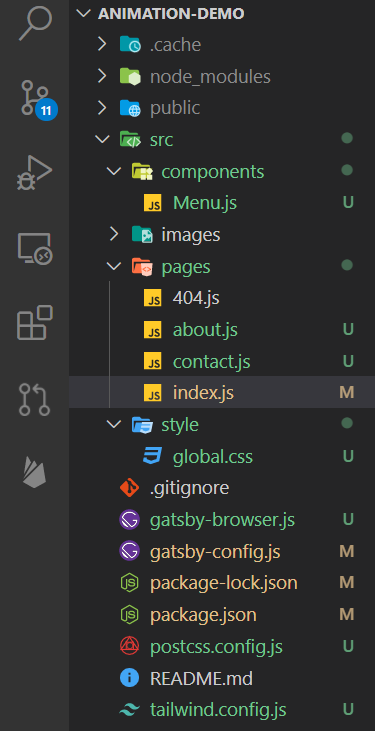Click the JS icon next to about.js
The image size is (375, 731).
(x=153, y=330)
